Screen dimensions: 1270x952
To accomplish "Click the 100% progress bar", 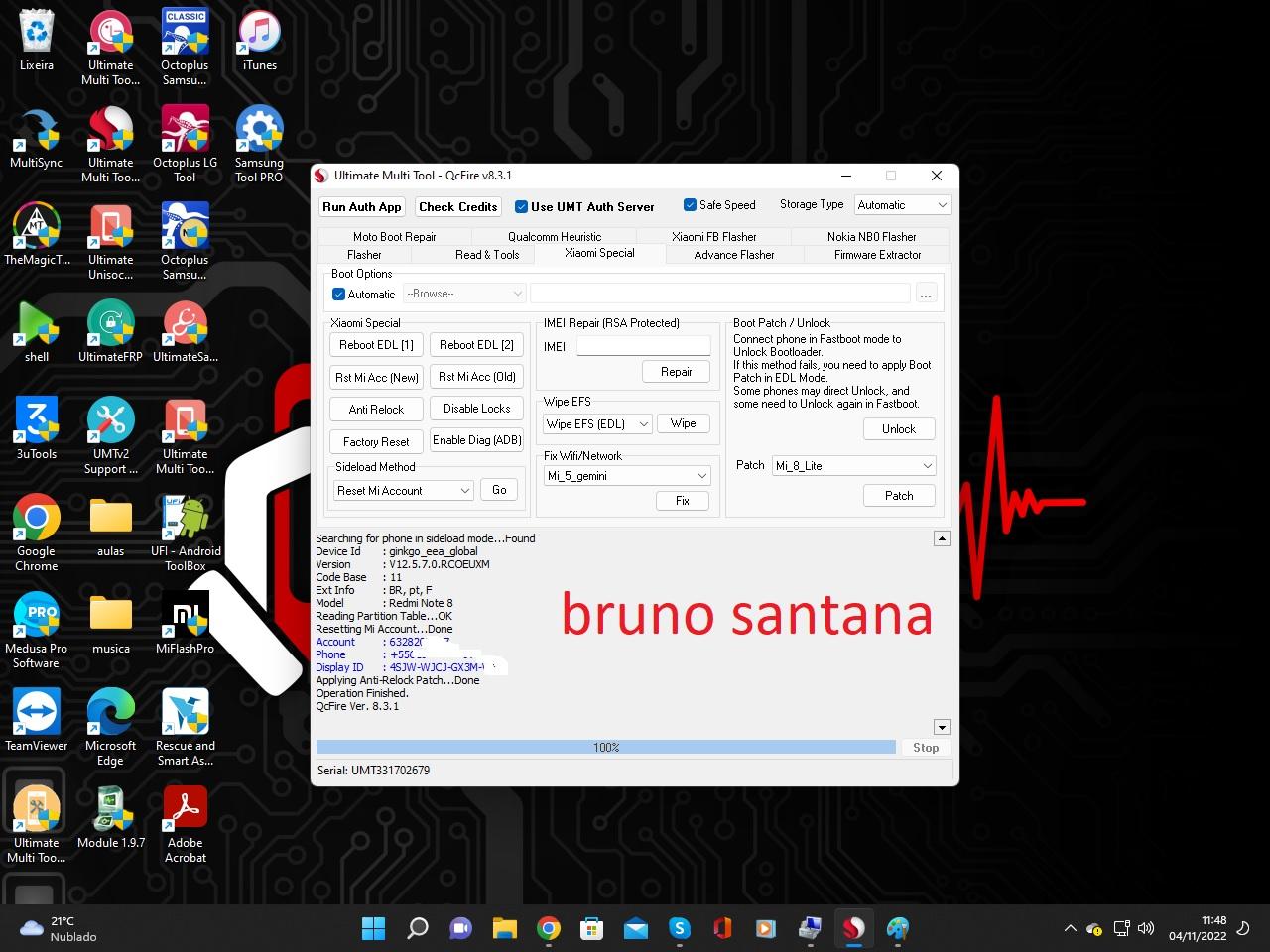I will pos(606,747).
